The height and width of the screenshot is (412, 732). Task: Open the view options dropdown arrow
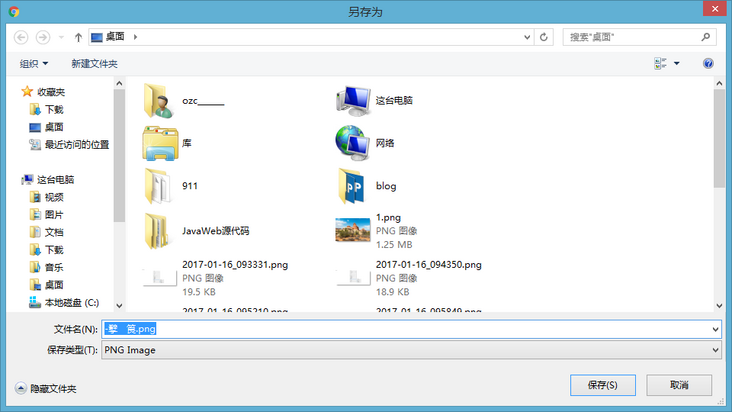pyautogui.click(x=676, y=63)
